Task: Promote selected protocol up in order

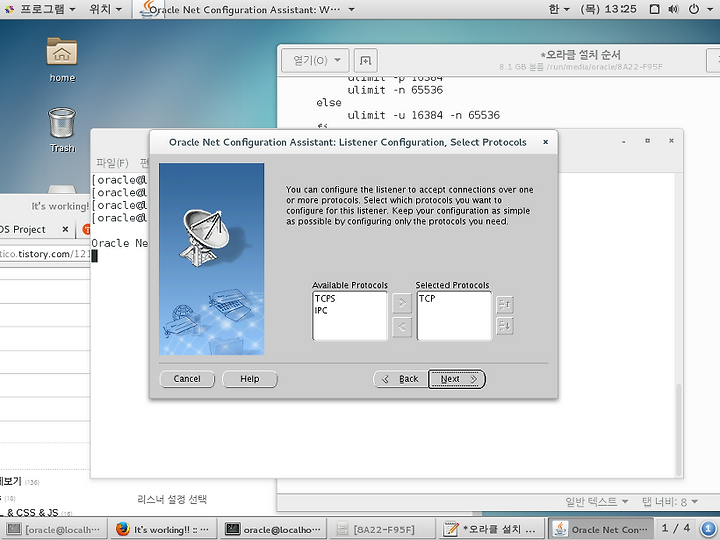Action: 505,304
